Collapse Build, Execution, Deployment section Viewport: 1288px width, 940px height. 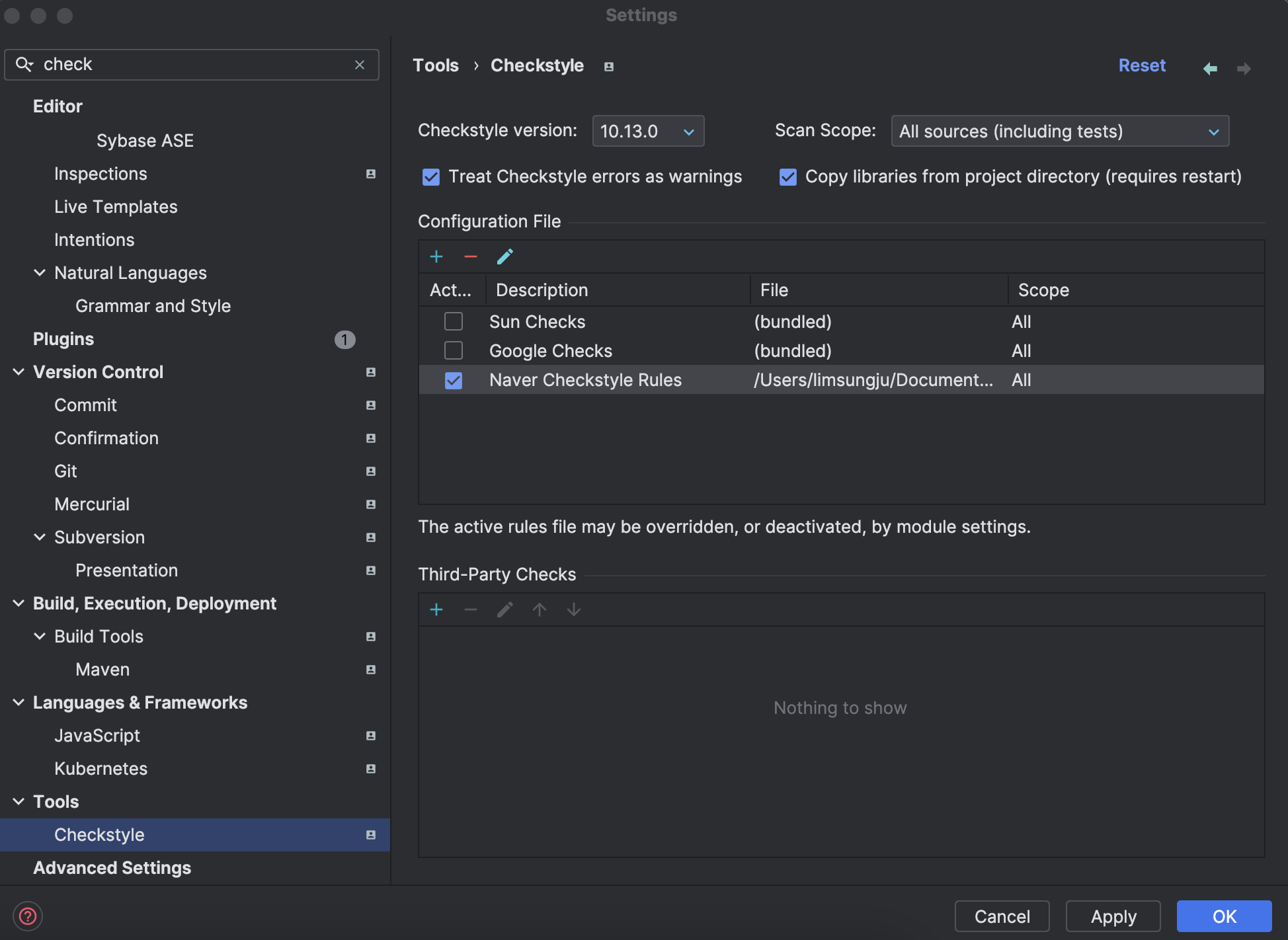[19, 603]
